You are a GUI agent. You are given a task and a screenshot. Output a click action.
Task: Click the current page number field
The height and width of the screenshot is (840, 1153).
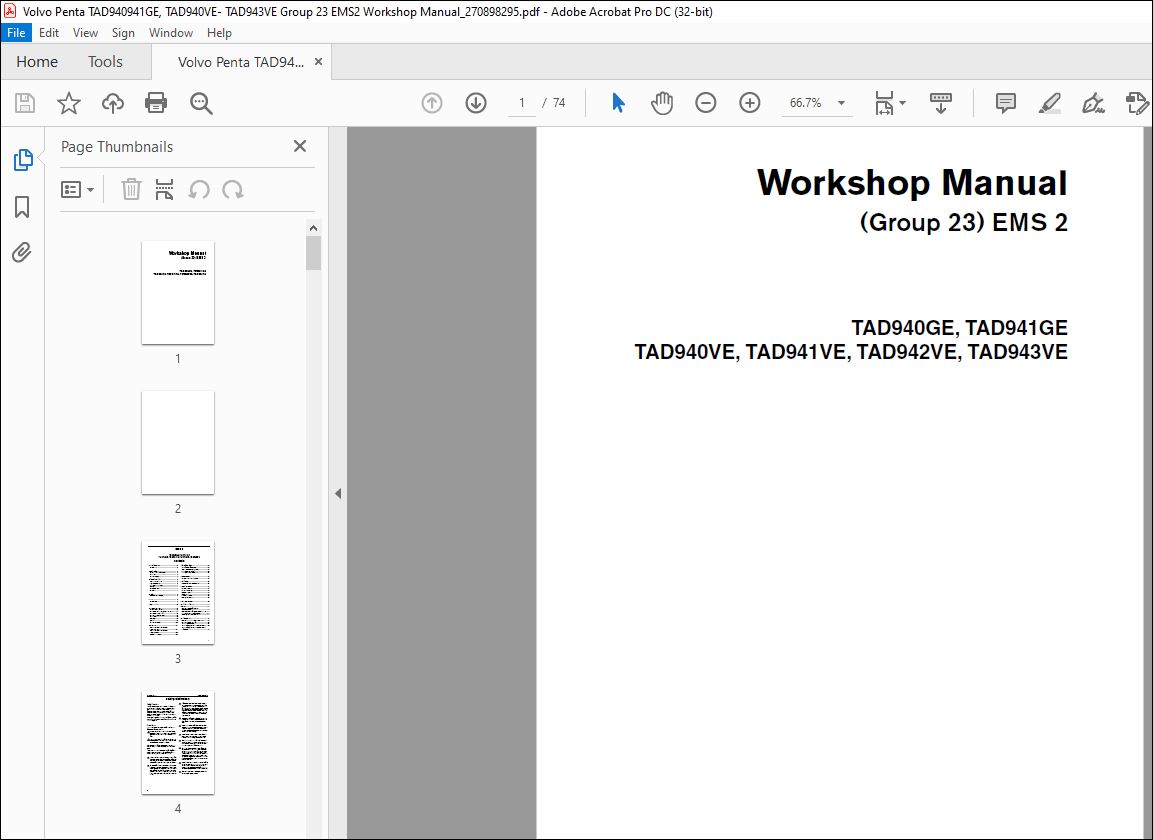[x=521, y=103]
